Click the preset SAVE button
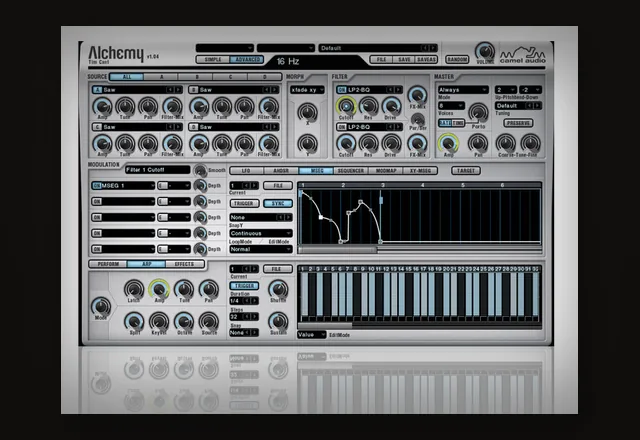Image resolution: width=640 pixels, height=440 pixels. [404, 60]
